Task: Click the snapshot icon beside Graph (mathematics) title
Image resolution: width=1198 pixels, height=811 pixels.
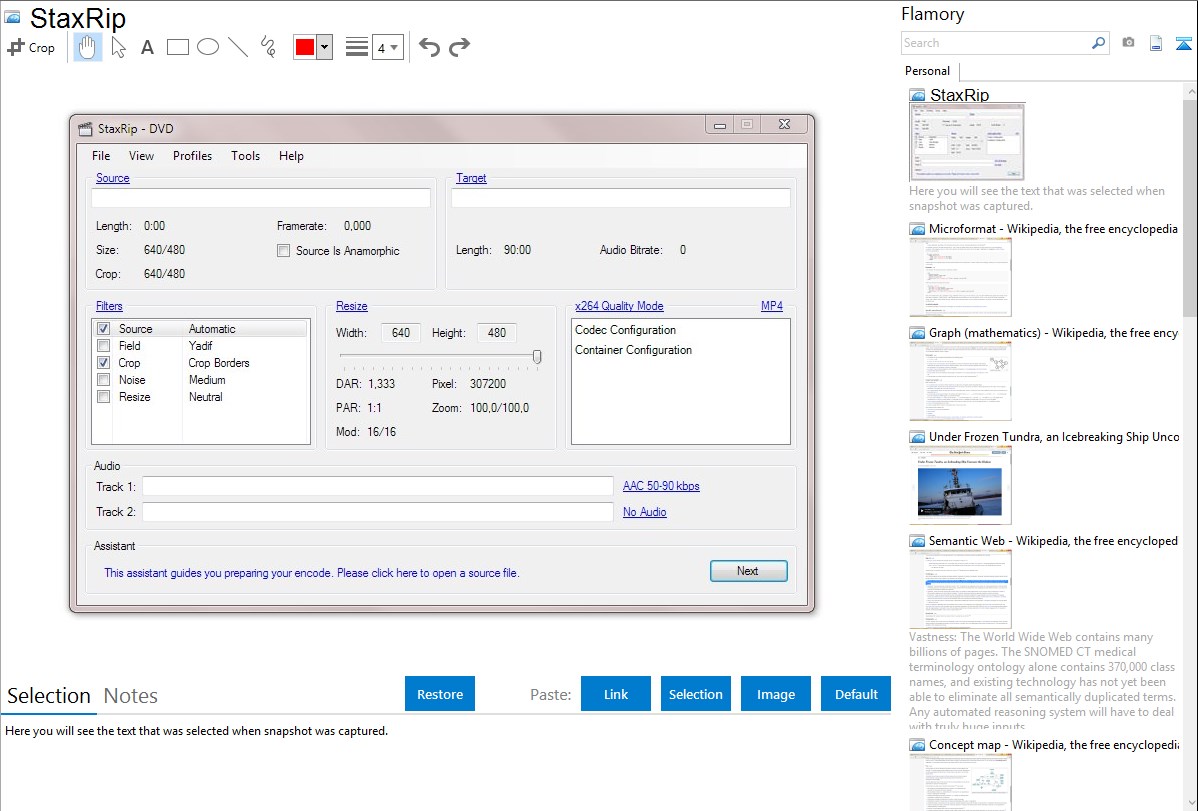Action: click(x=917, y=333)
